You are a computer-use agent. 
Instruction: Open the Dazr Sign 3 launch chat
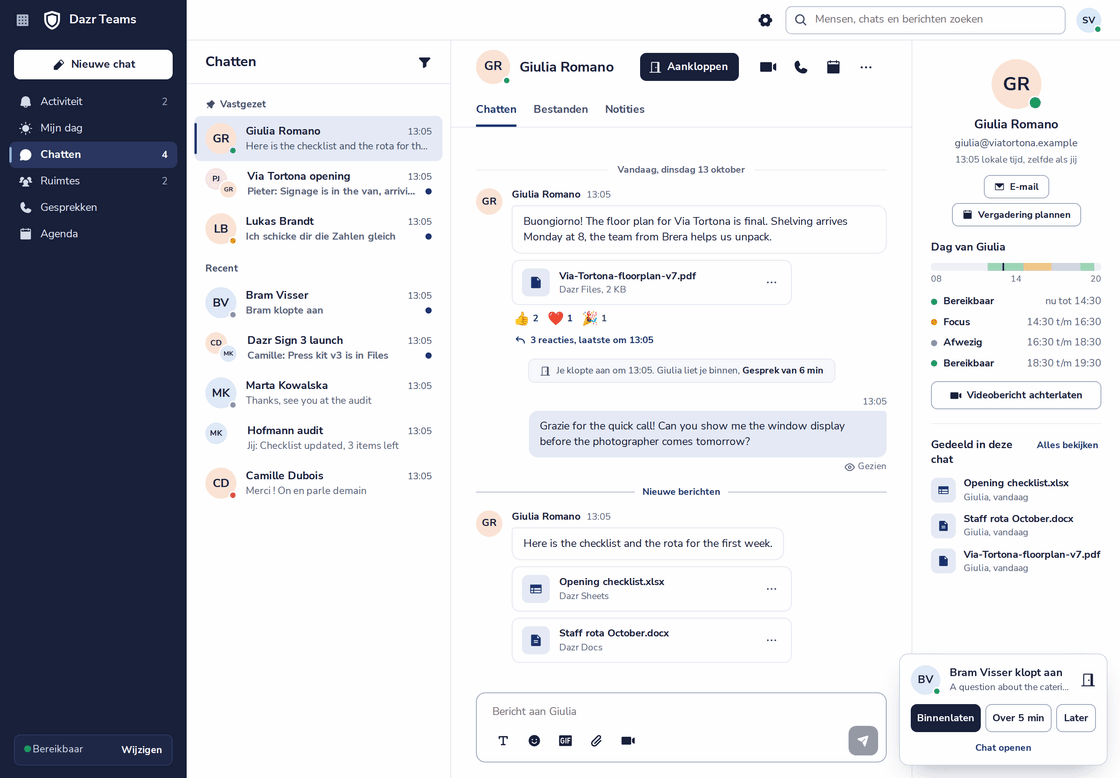319,348
